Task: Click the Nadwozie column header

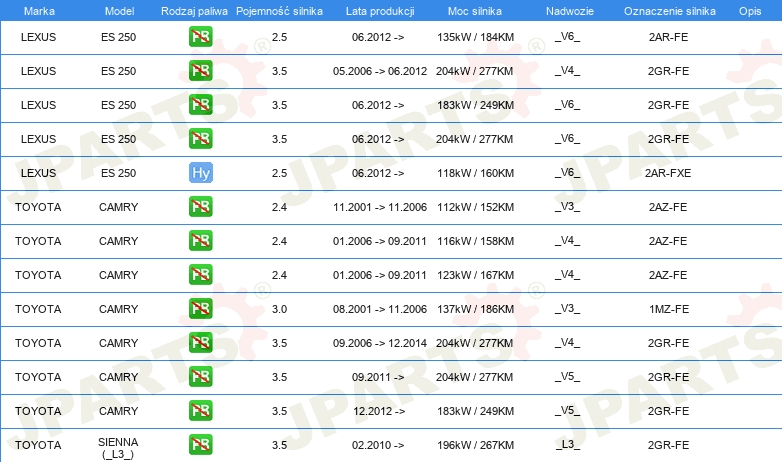Action: pyautogui.click(x=570, y=11)
